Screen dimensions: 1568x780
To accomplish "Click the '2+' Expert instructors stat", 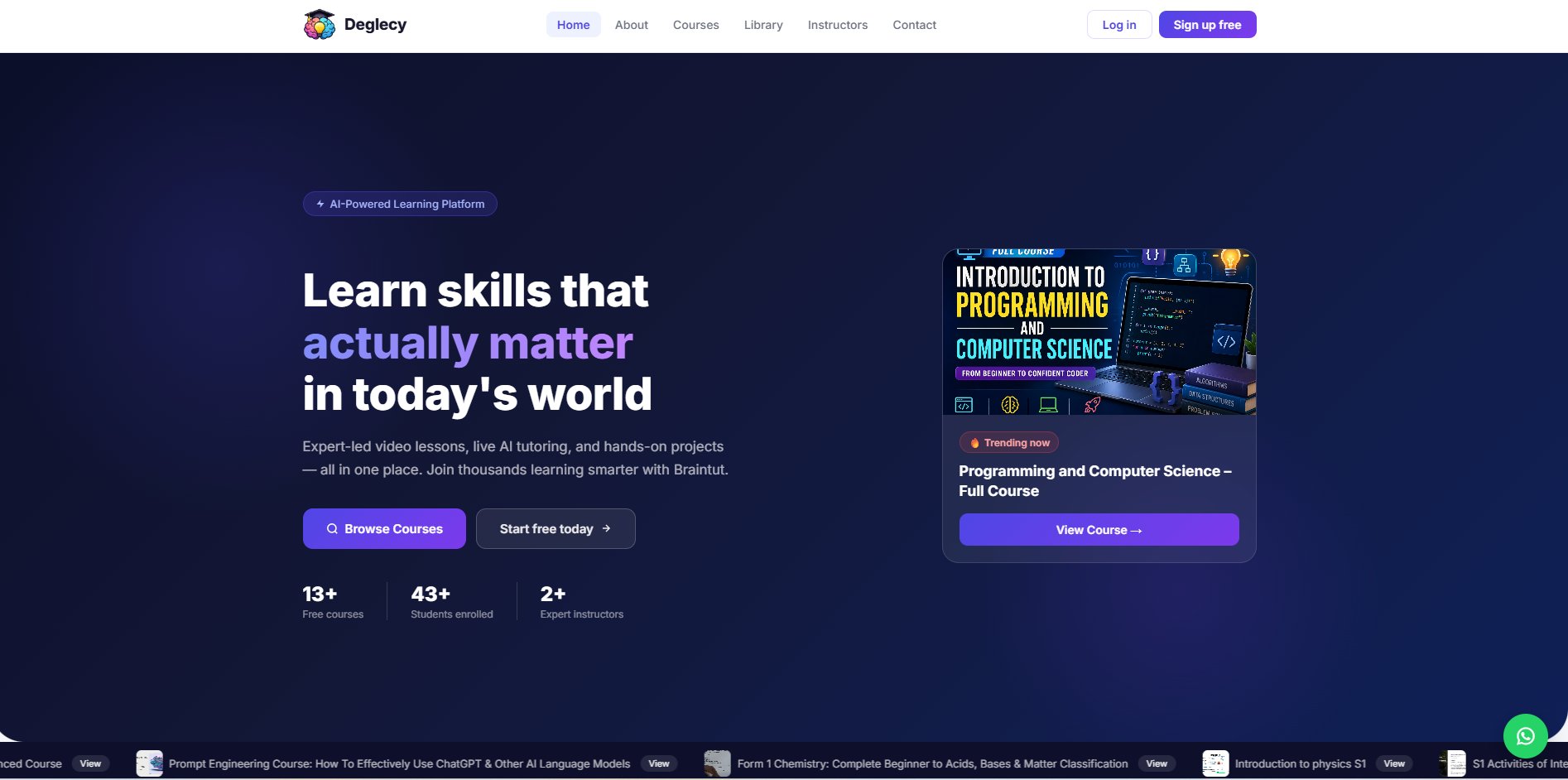I will 582,602.
